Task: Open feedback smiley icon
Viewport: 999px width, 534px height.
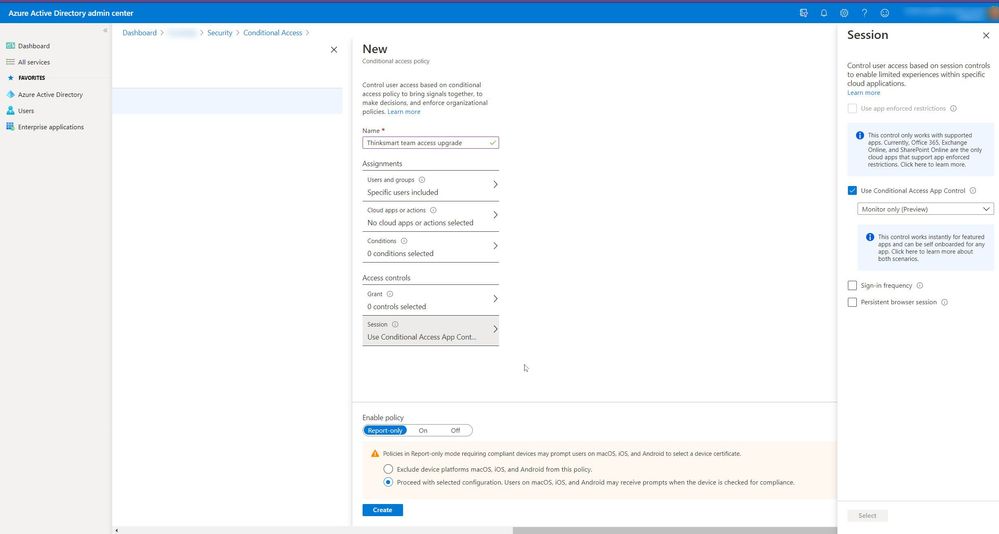Action: [885, 13]
